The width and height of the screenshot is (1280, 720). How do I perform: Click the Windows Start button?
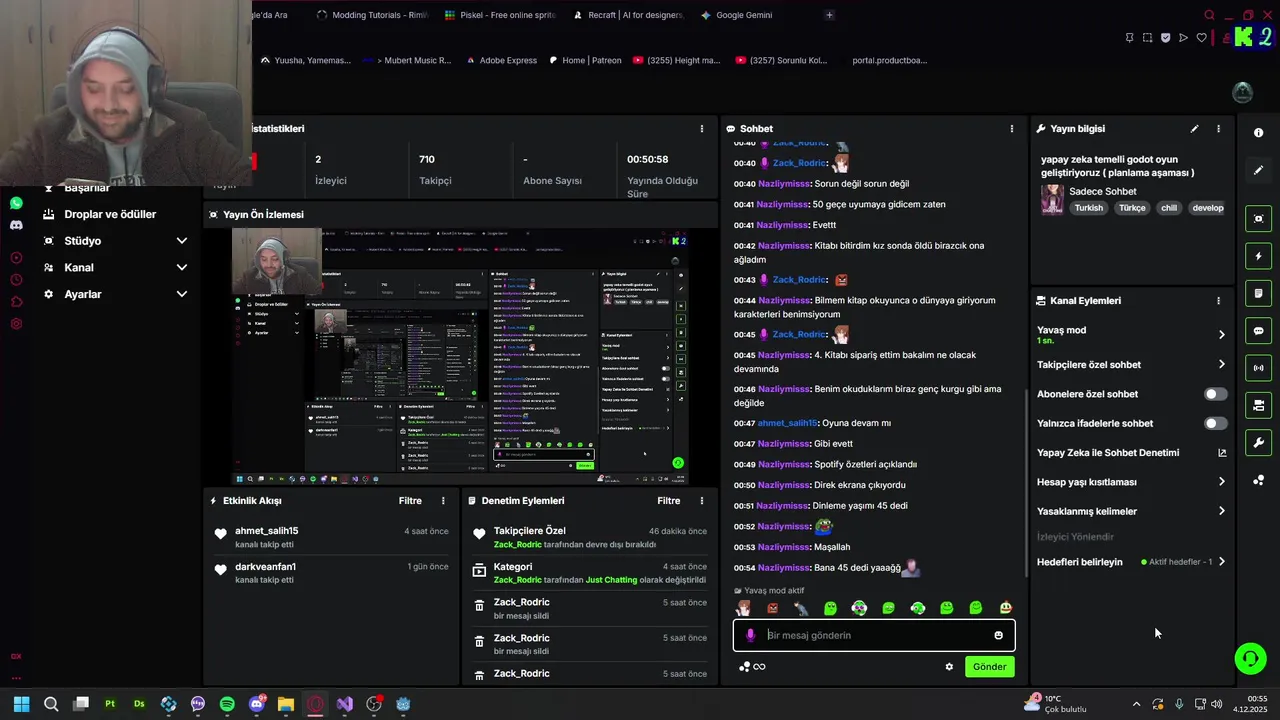21,704
